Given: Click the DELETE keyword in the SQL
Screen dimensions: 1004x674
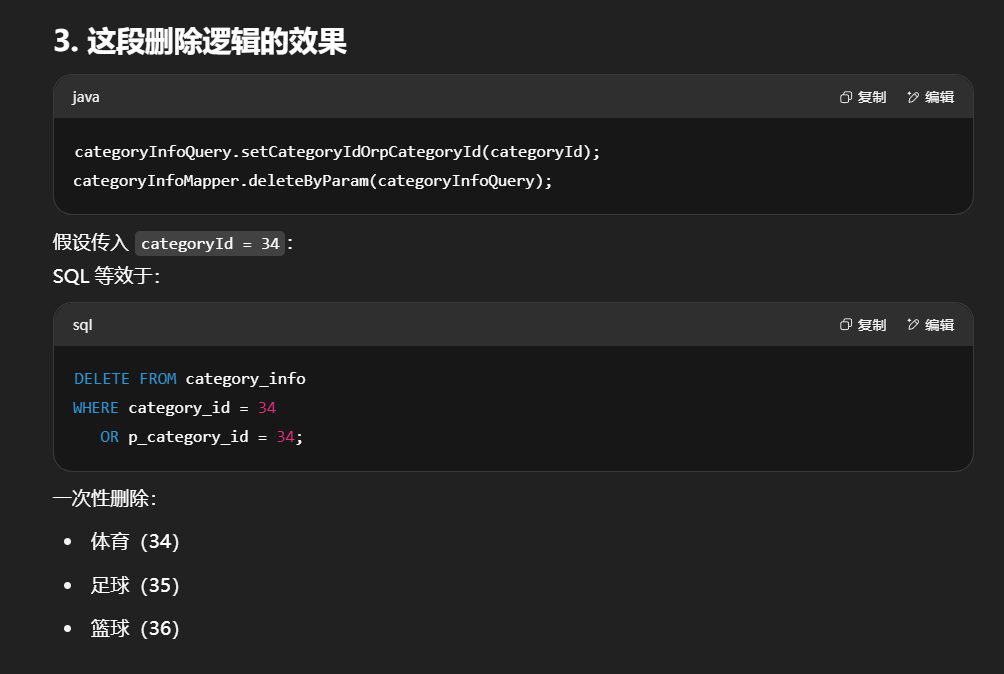Looking at the screenshot, I should click(x=102, y=379).
